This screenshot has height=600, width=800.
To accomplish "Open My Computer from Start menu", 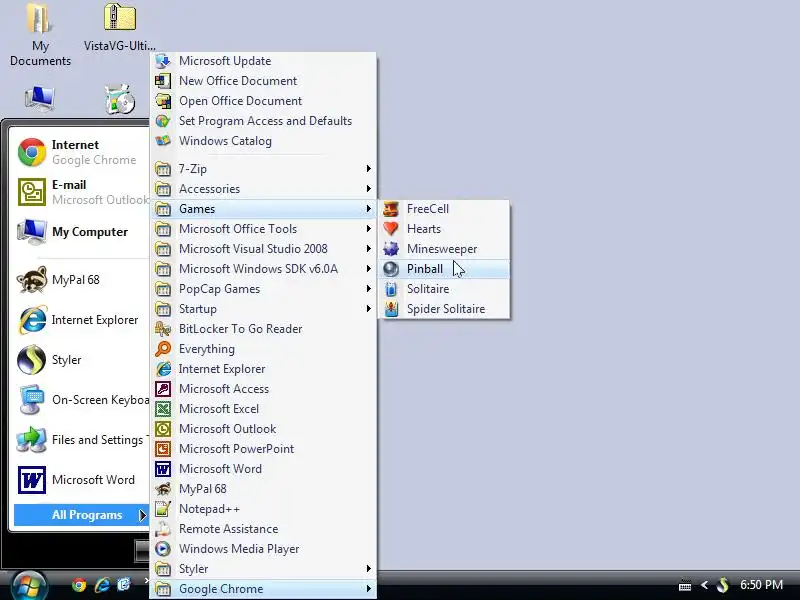I will click(81, 232).
